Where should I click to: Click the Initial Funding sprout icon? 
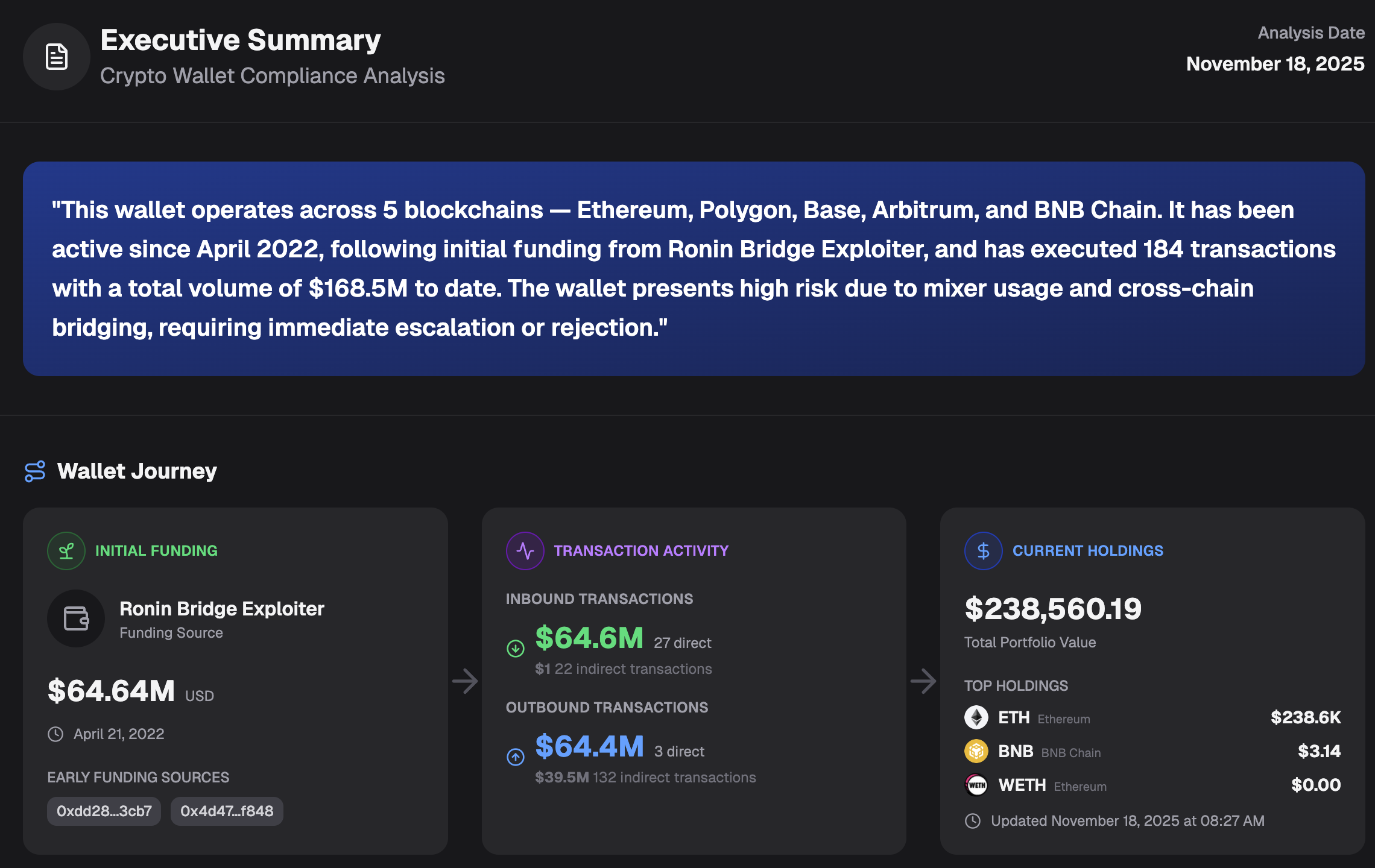click(x=66, y=550)
